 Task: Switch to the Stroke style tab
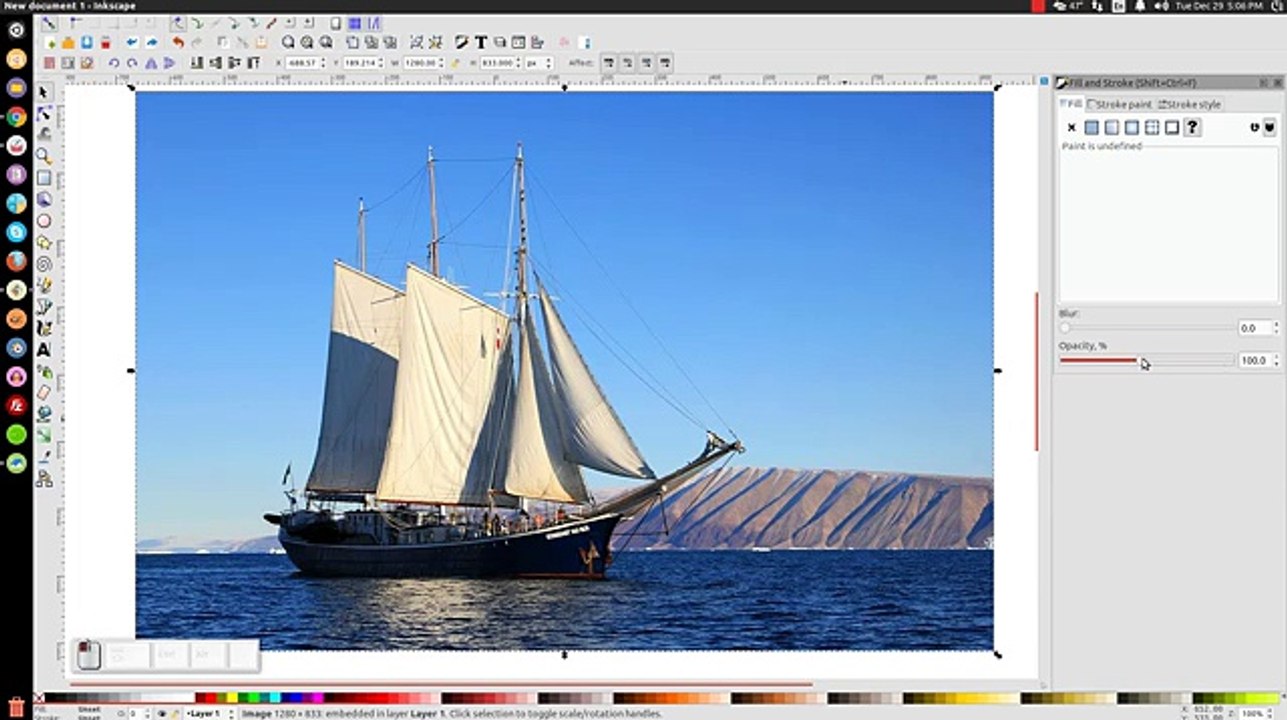pos(1190,104)
